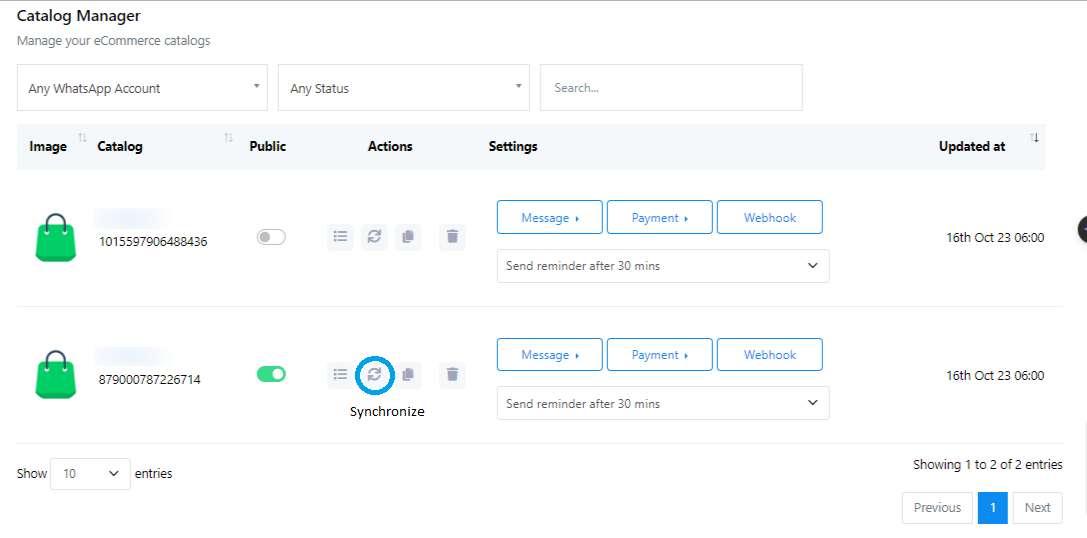Click the list icon for catalog 1015597906488436
1087x538 pixels.
point(340,237)
